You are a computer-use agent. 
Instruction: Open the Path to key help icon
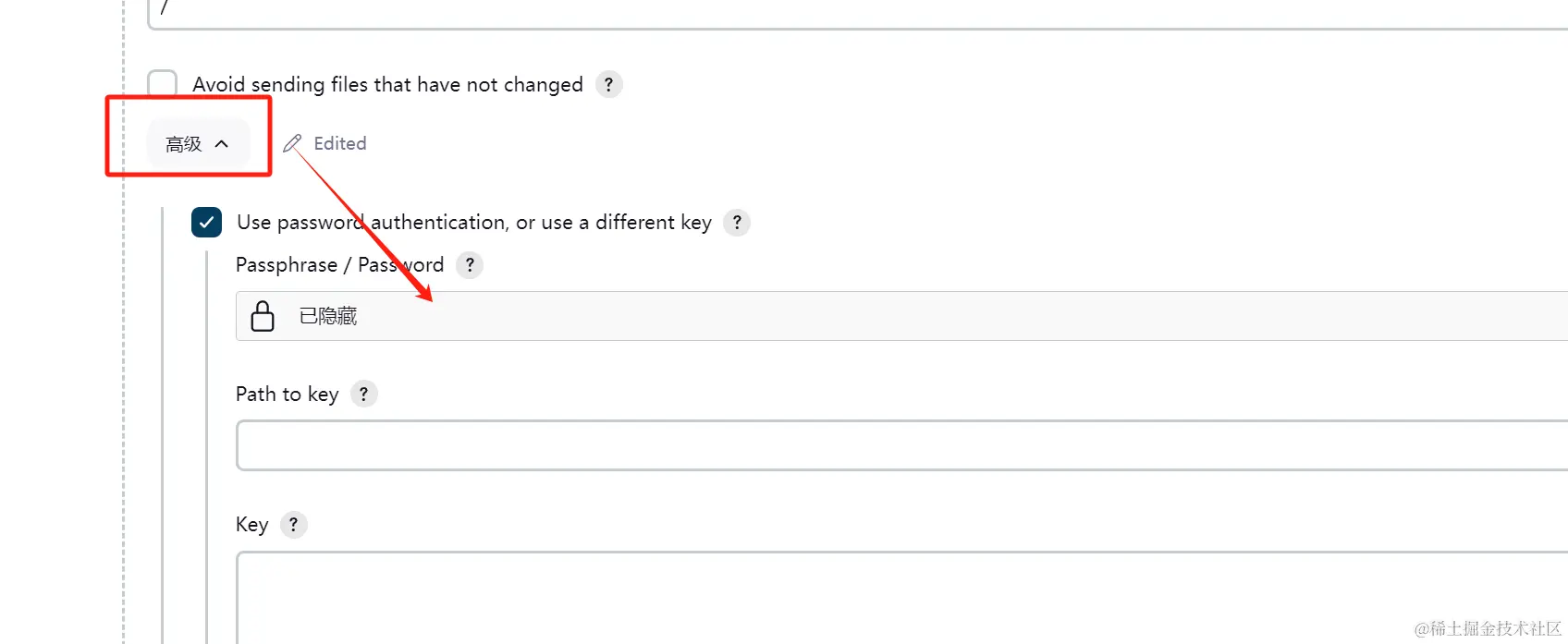[x=364, y=395]
